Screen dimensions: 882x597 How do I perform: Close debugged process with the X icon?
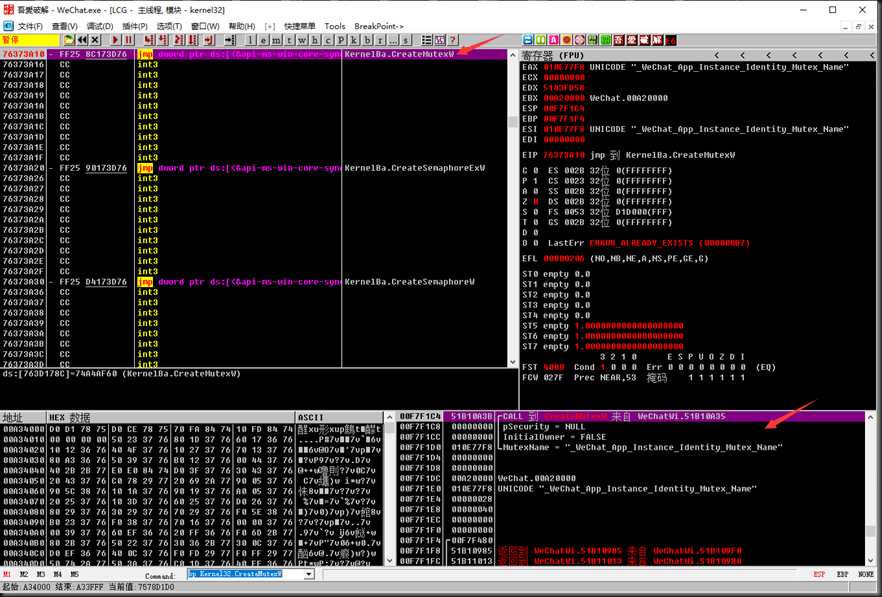(95, 40)
